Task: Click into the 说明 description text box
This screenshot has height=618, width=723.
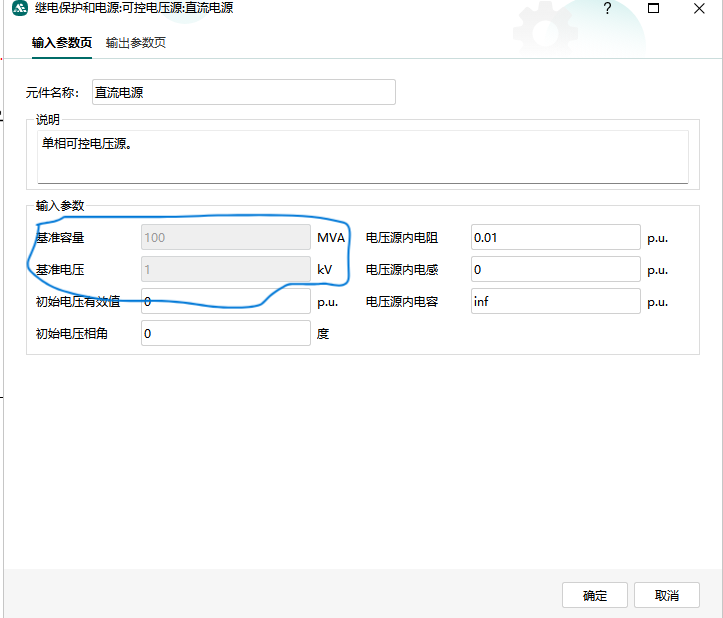Action: click(362, 156)
